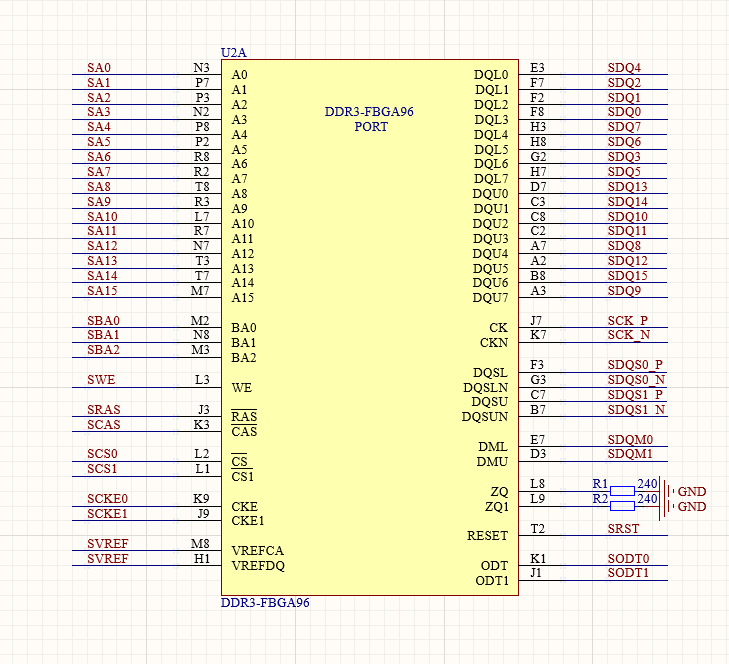The image size is (729, 664).
Task: Click pin number J1 on ODT1
Action: click(x=536, y=573)
